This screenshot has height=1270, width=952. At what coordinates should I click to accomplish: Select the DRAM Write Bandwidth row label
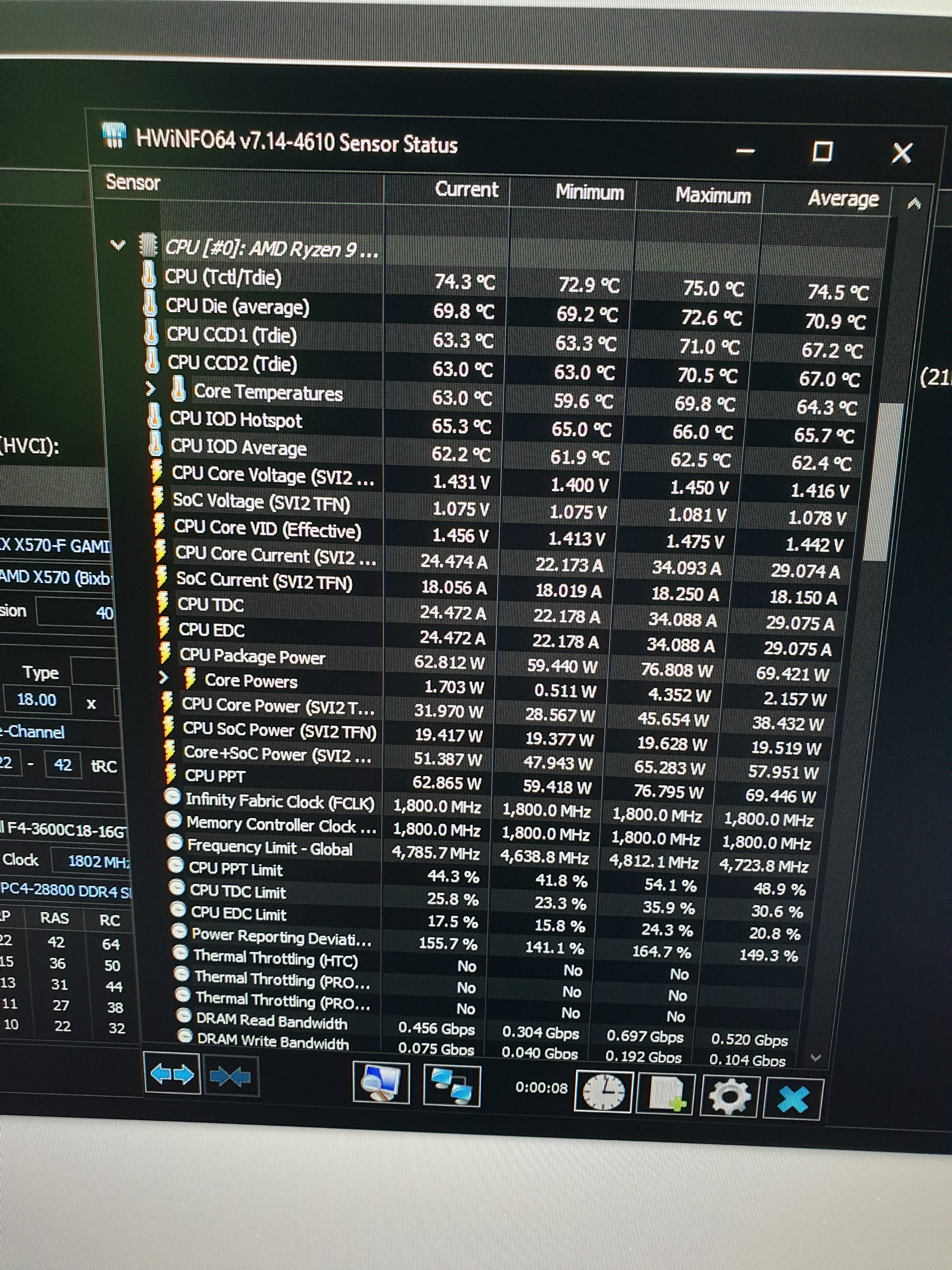click(273, 1041)
